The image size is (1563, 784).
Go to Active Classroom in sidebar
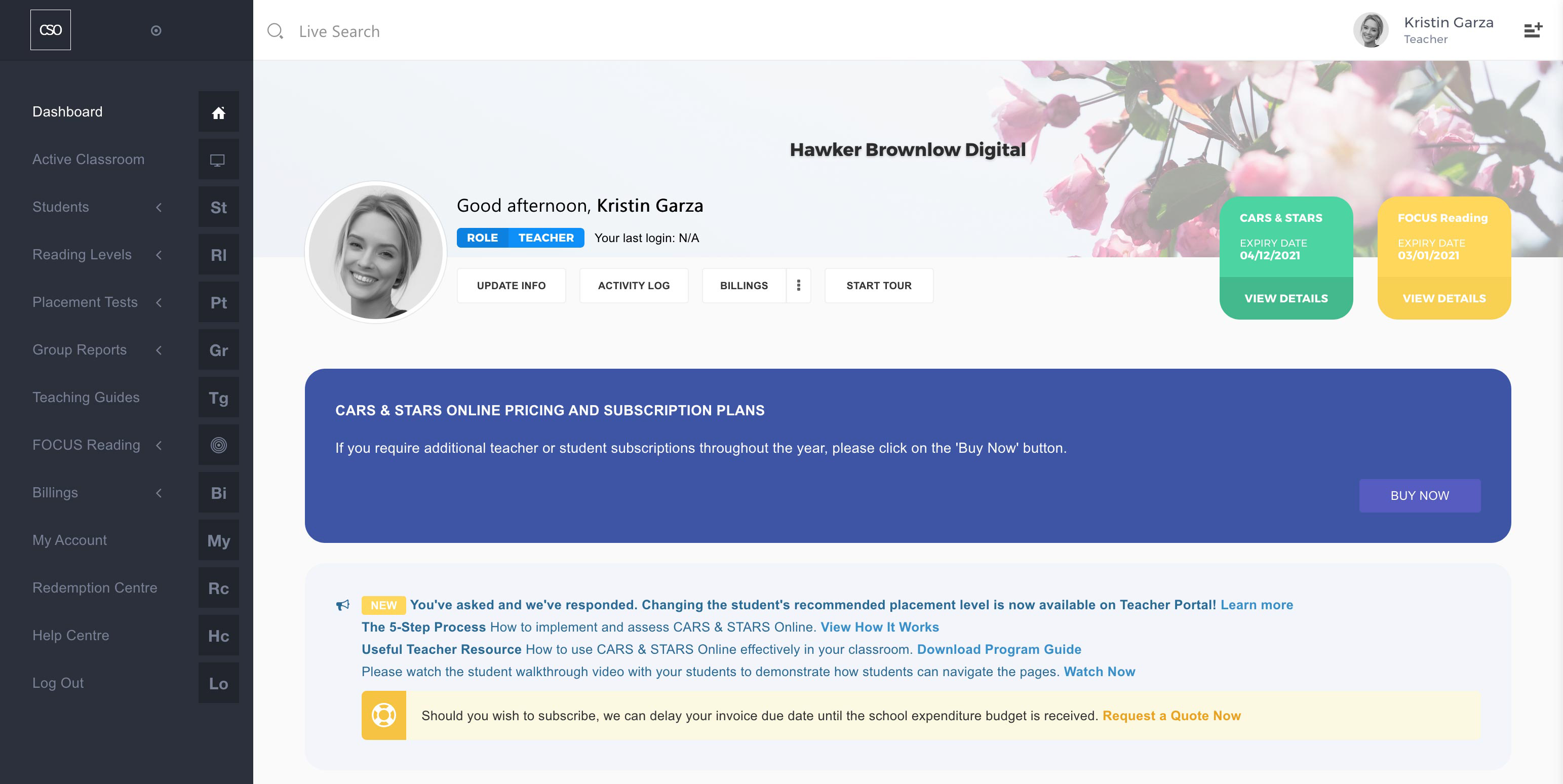pyautogui.click(x=89, y=160)
